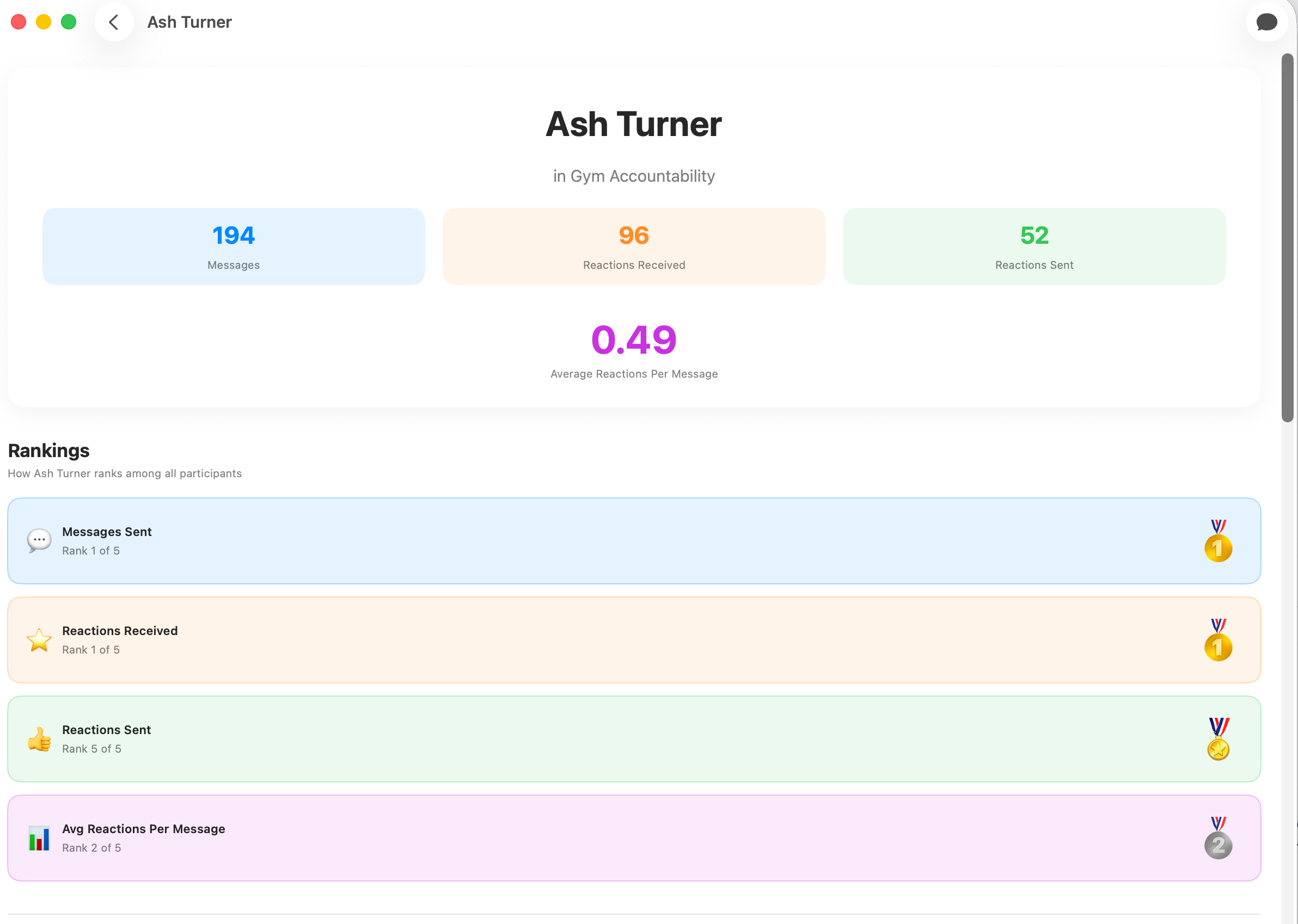Select the 96 Reactions Received card
Image resolution: width=1298 pixels, height=924 pixels.
634,247
